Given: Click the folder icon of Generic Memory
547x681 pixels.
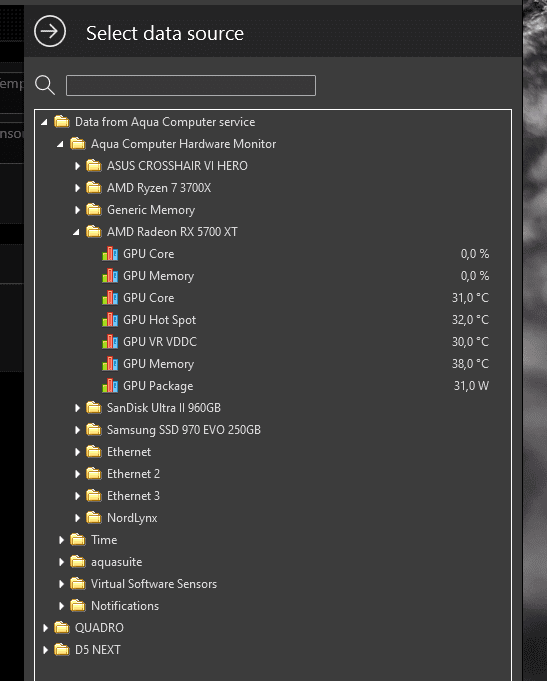Looking at the screenshot, I should pos(94,210).
